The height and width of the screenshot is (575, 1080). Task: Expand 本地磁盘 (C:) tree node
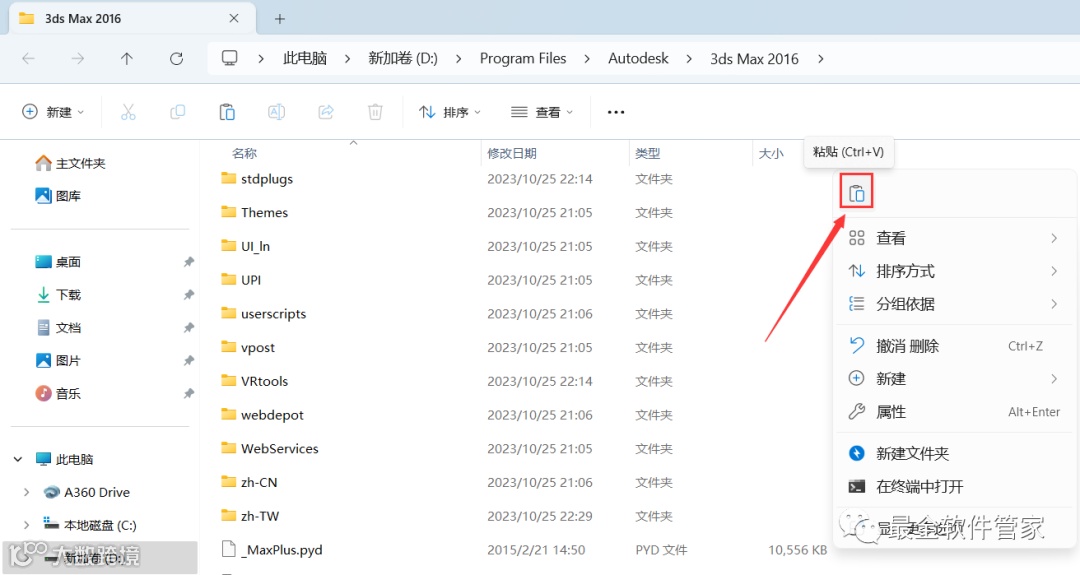26,525
